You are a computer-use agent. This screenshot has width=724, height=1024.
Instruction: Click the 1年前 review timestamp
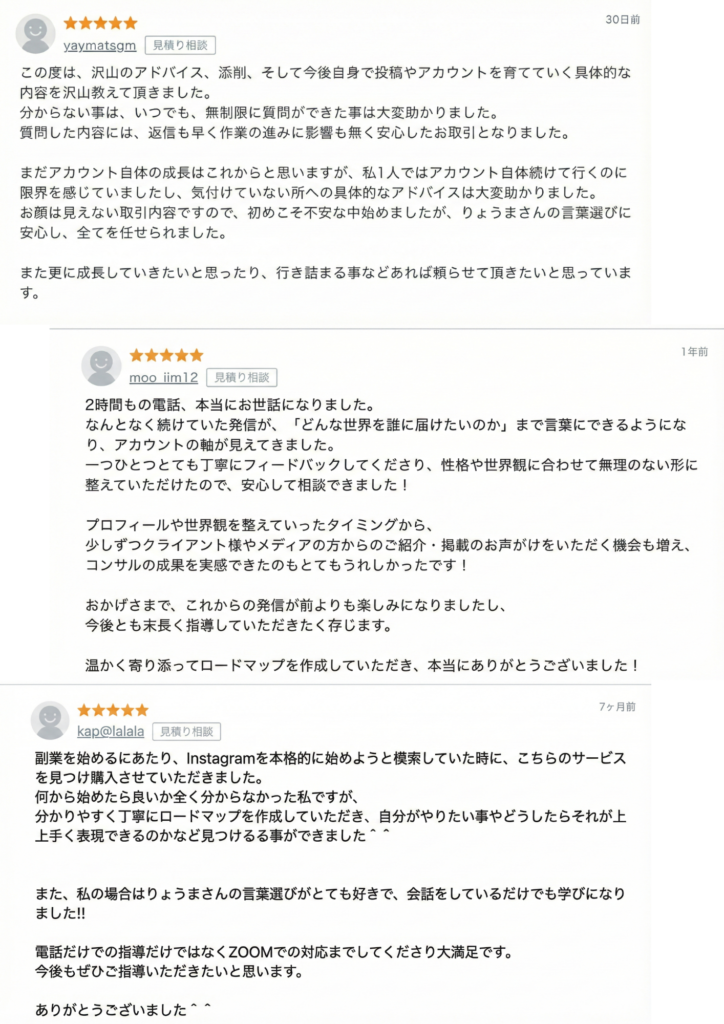694,352
